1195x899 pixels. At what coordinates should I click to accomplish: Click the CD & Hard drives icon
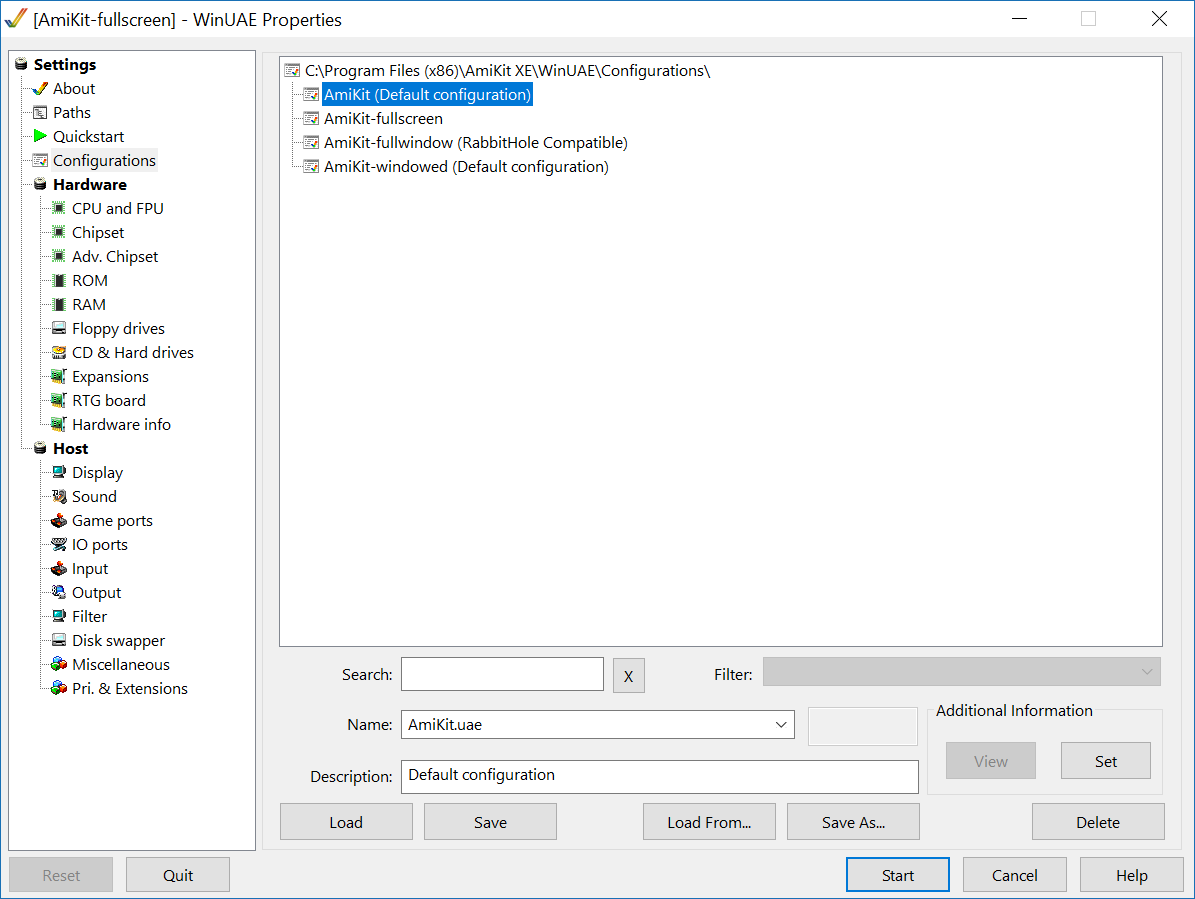(x=59, y=353)
